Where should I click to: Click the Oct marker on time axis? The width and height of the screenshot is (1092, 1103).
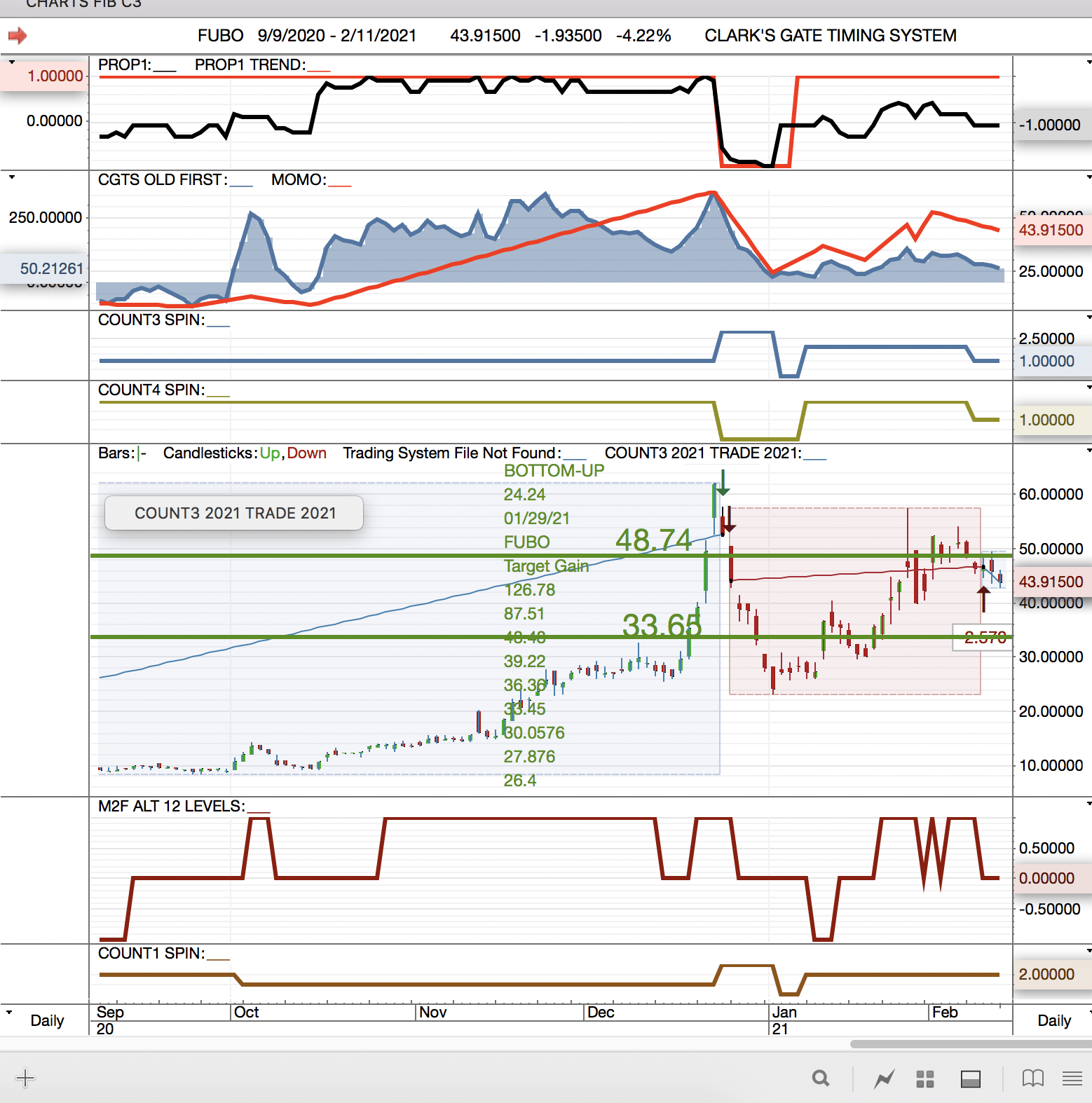[x=246, y=1012]
